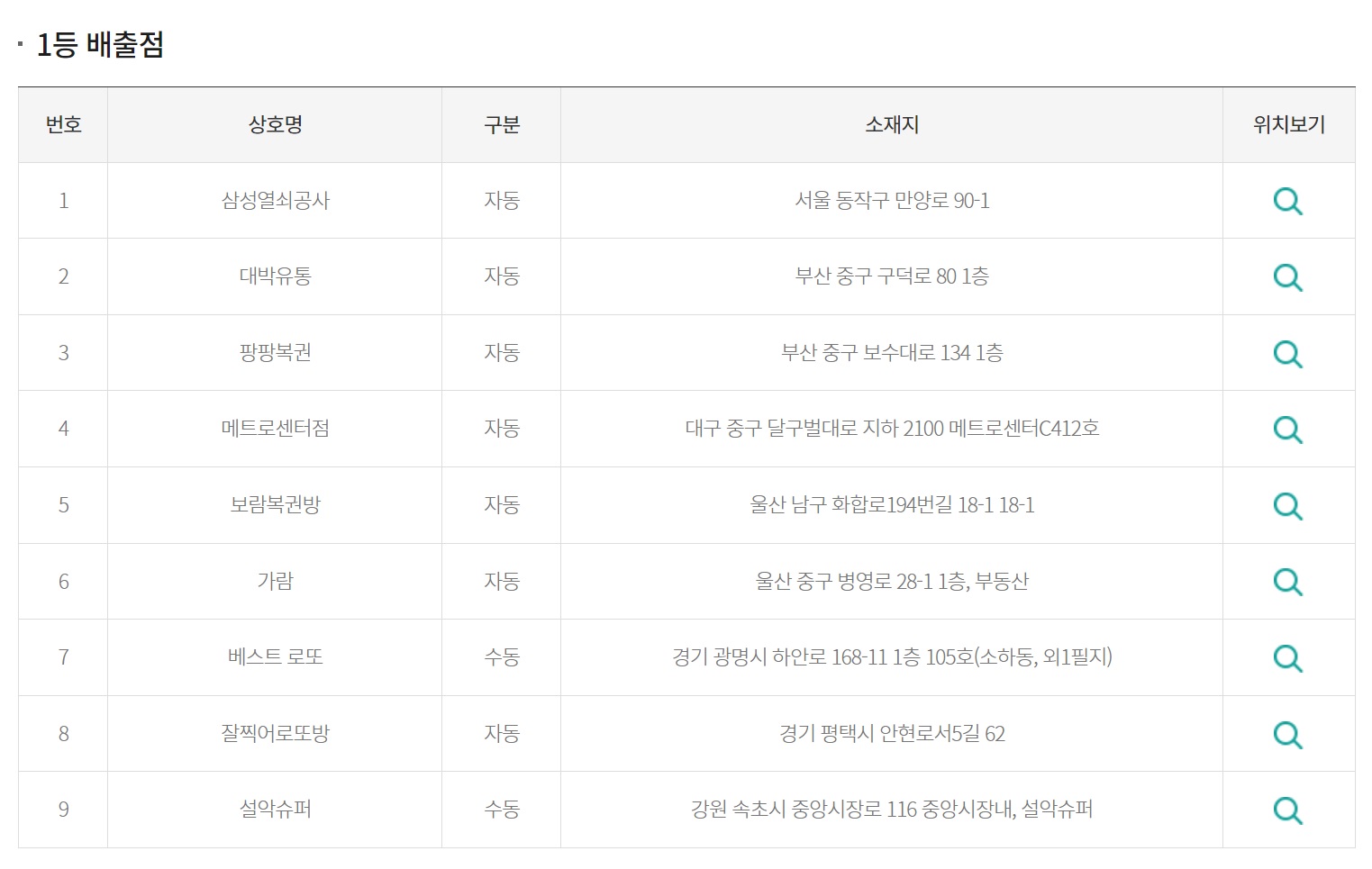Select the 번호 column header
Screen dimensions: 1372x869
(63, 124)
